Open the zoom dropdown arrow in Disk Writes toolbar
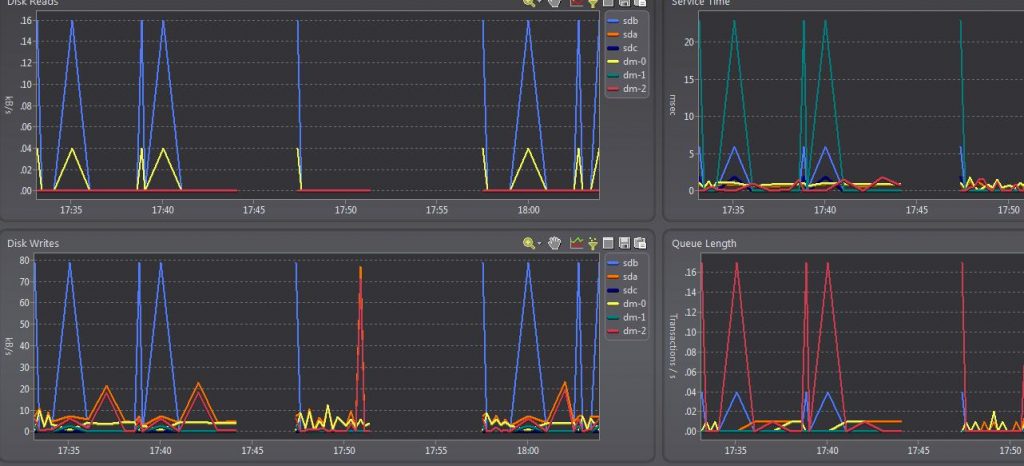This screenshot has height=466, width=1024. [539, 244]
